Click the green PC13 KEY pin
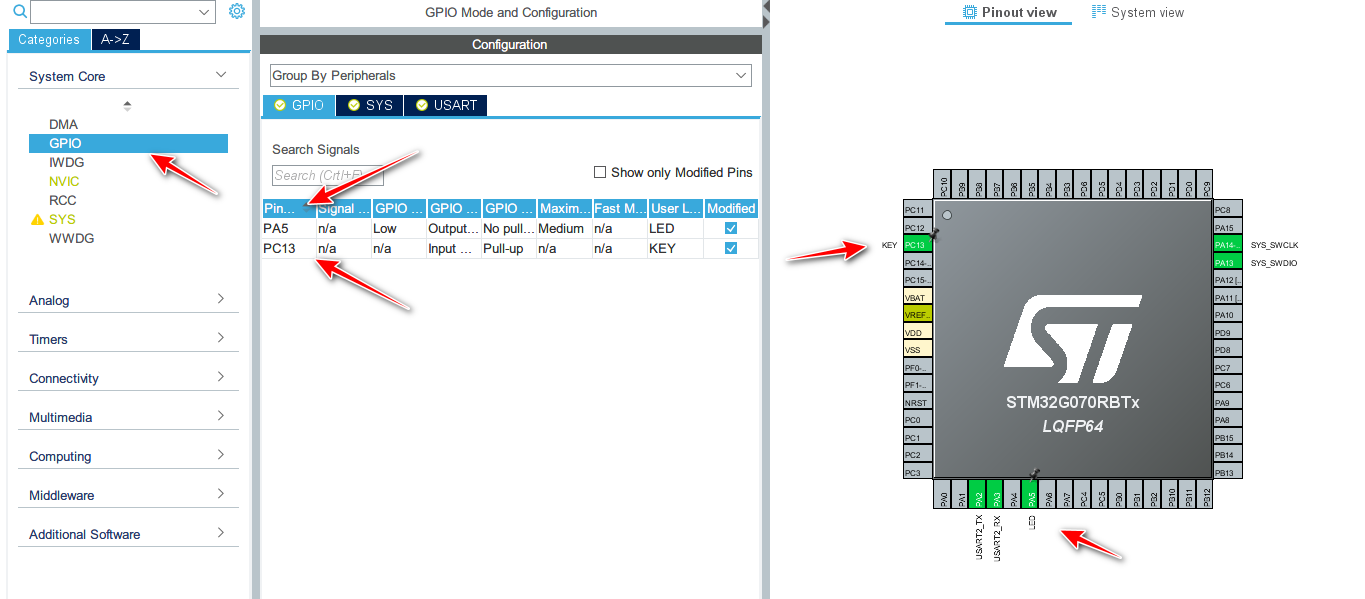The width and height of the screenshot is (1365, 599). coord(916,244)
